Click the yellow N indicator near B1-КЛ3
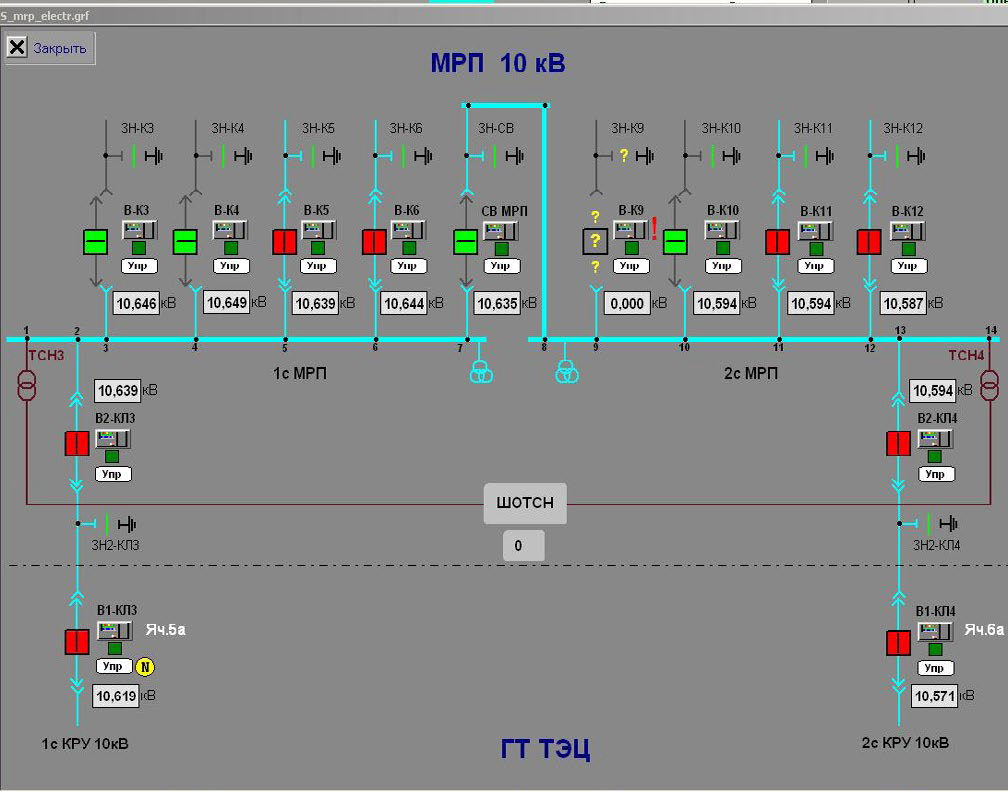The image size is (1008, 792). [145, 667]
